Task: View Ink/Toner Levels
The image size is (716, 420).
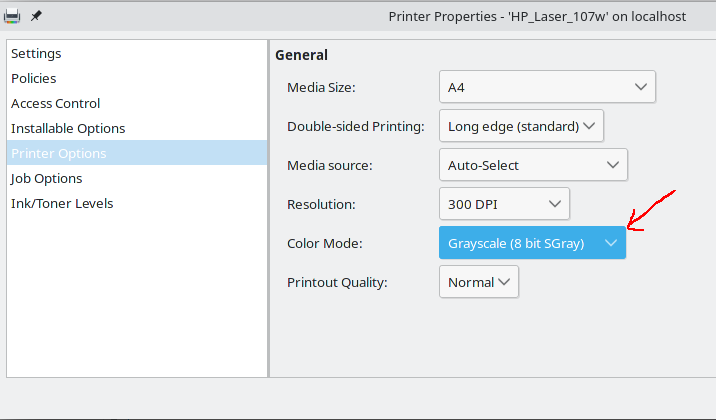Action: 62,203
